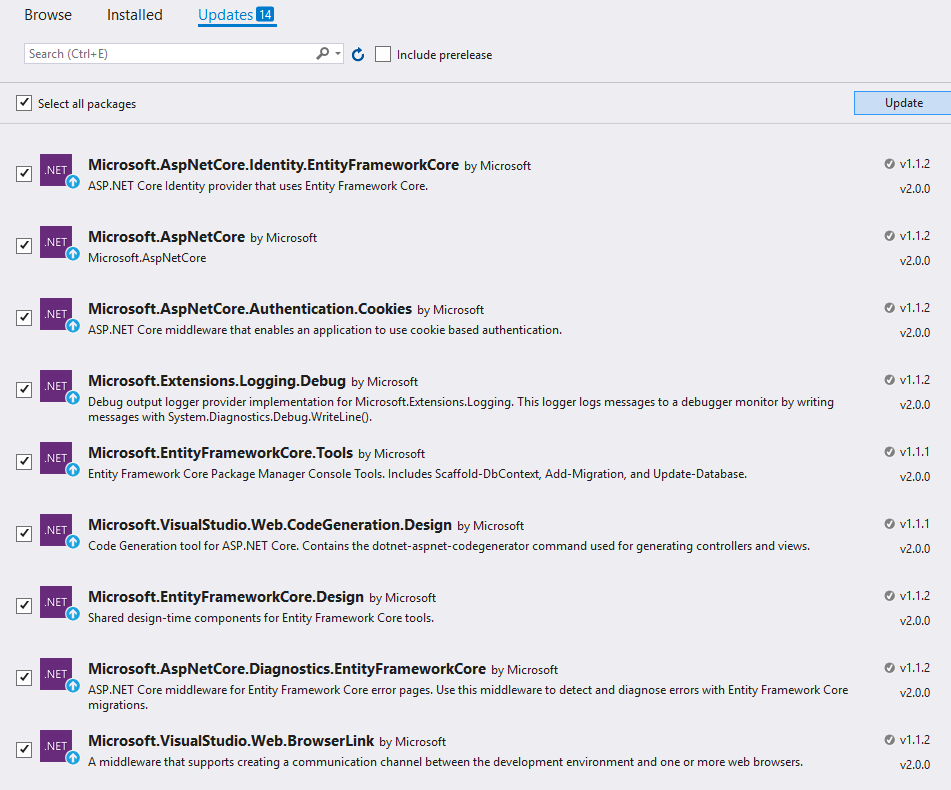The image size is (951, 790).
Task: Deselect Microsoft.AspNetCore.Diagnostics.EntityFrameworkCore checkbox
Action: (x=24, y=677)
